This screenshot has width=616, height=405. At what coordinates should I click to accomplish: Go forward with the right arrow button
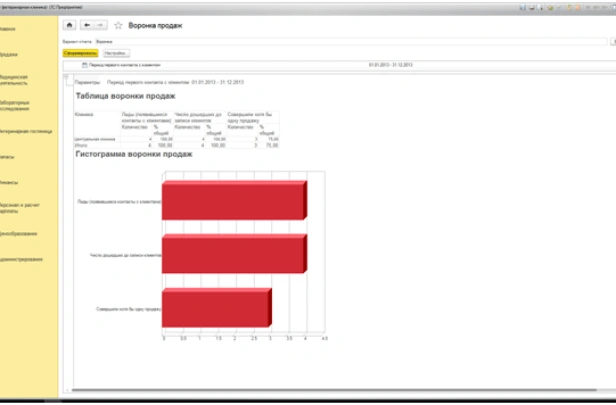(101, 24)
